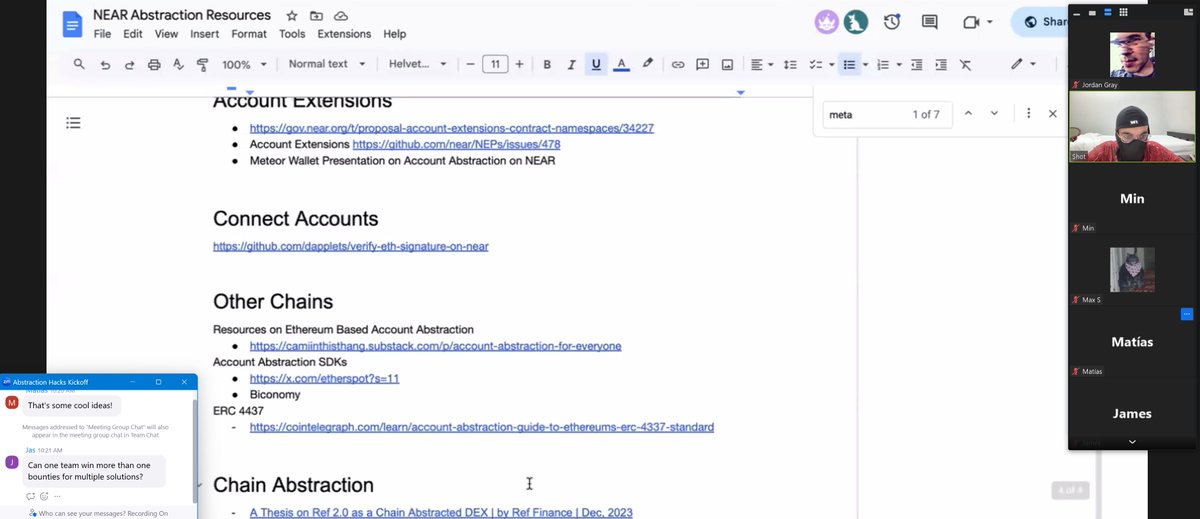Toggle bold formatting
1200x519 pixels.
click(x=547, y=64)
